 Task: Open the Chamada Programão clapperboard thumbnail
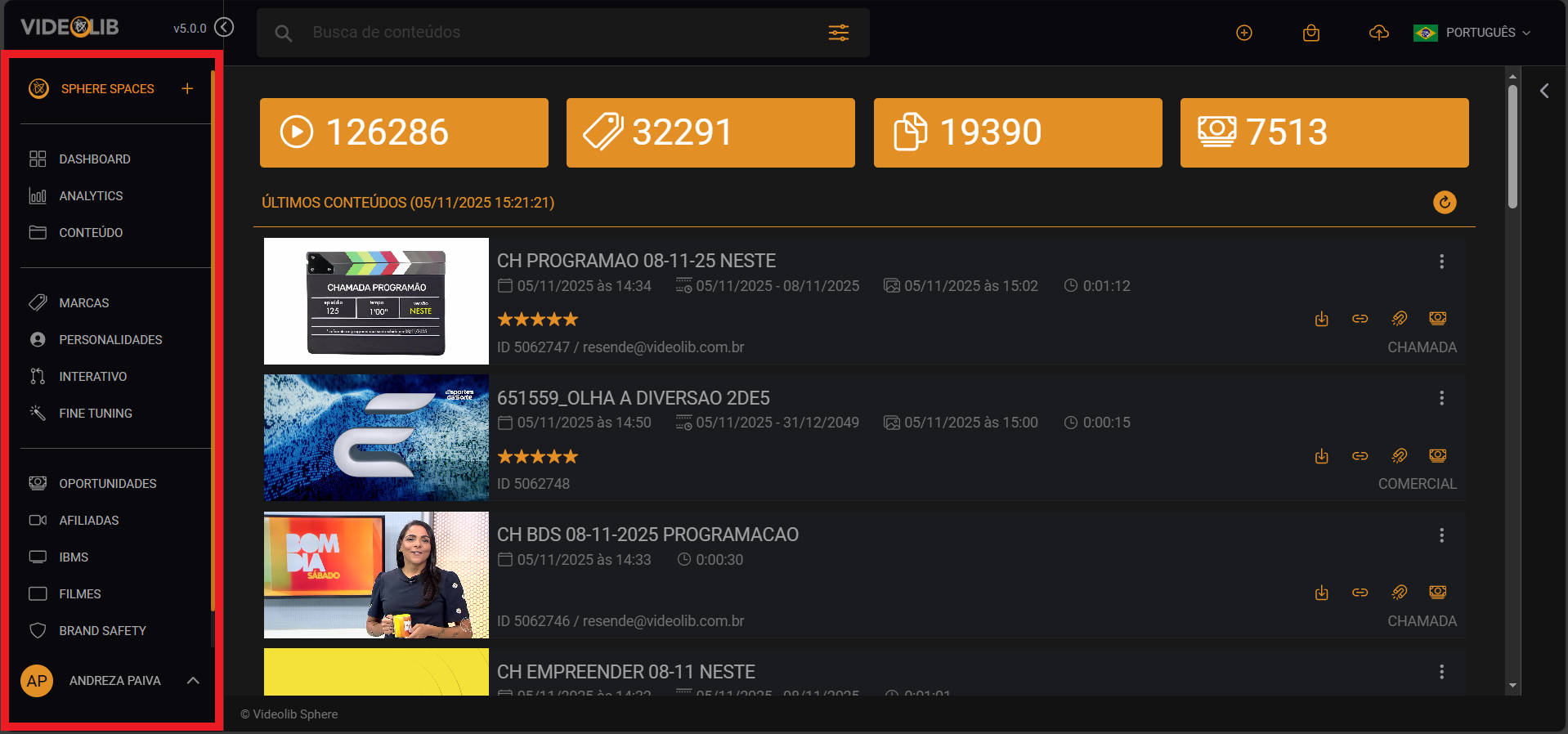pos(376,301)
